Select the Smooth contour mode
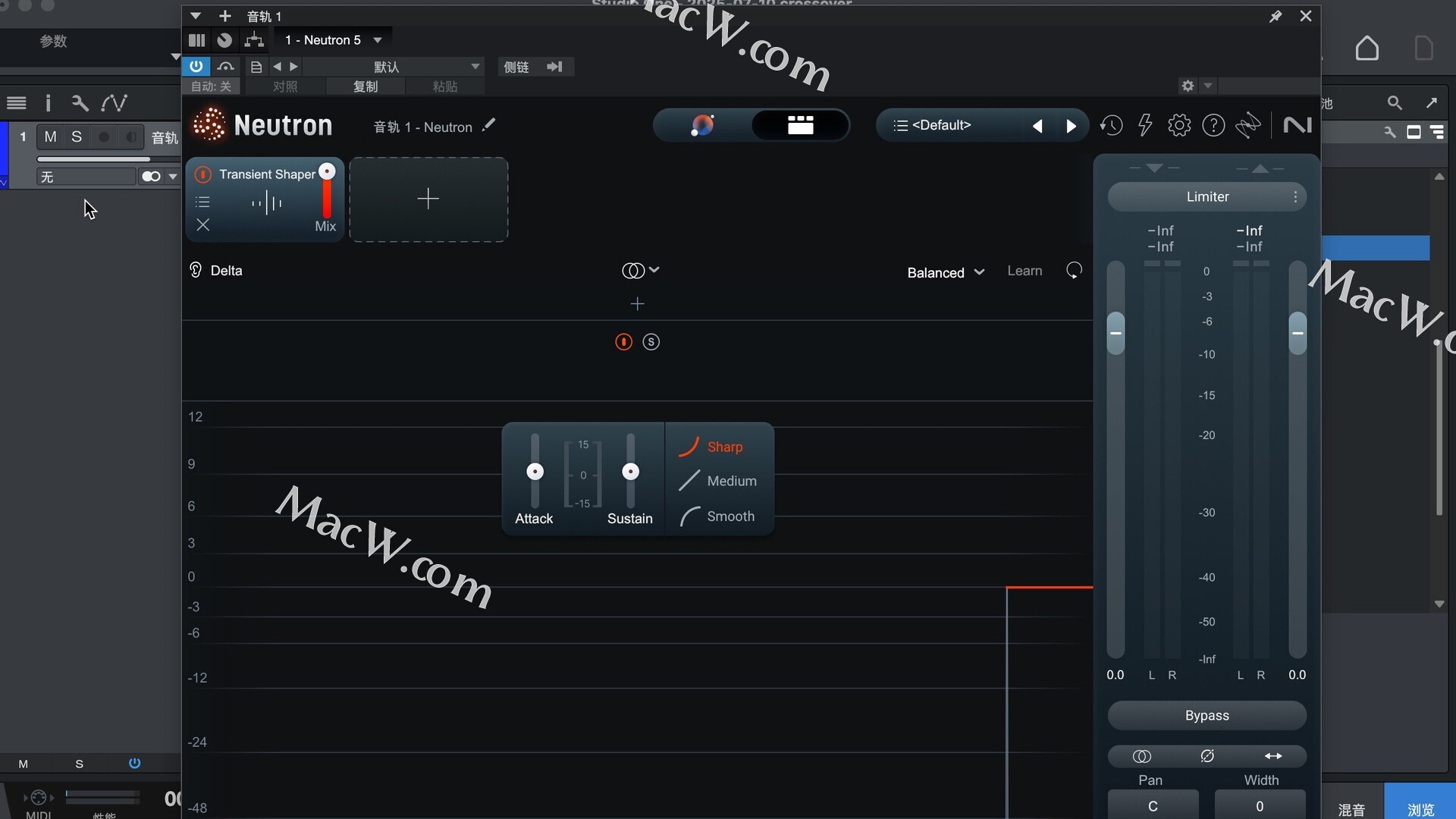Screen dimensions: 1456x819 [717, 516]
